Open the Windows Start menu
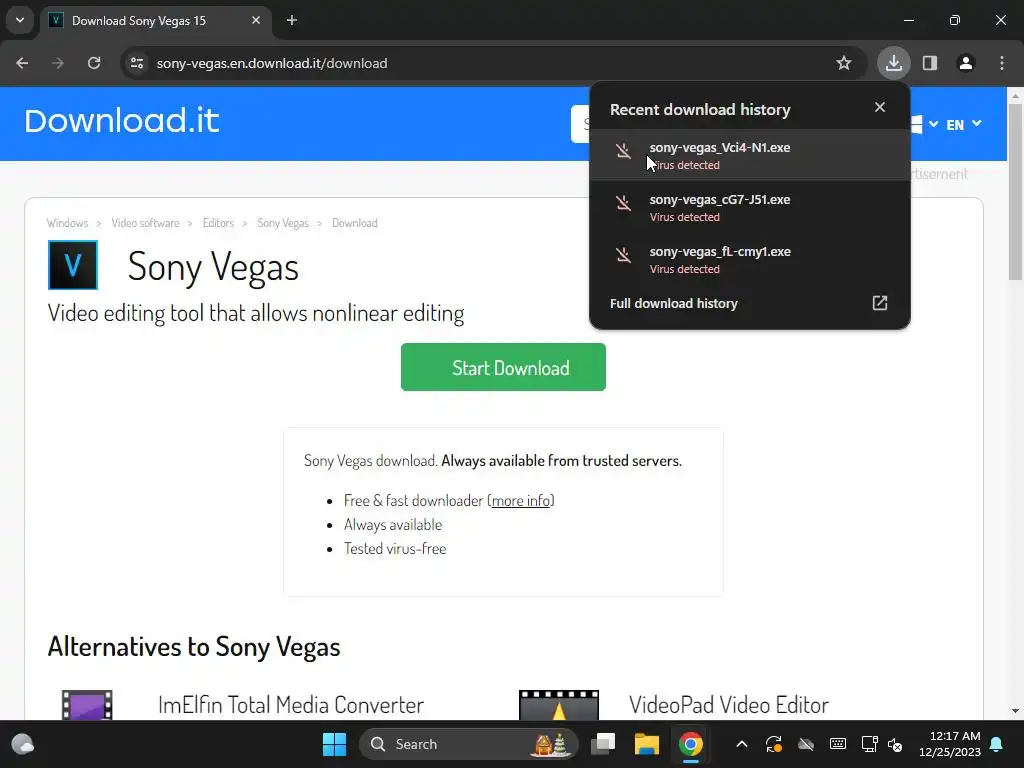1024x768 pixels. [x=334, y=744]
